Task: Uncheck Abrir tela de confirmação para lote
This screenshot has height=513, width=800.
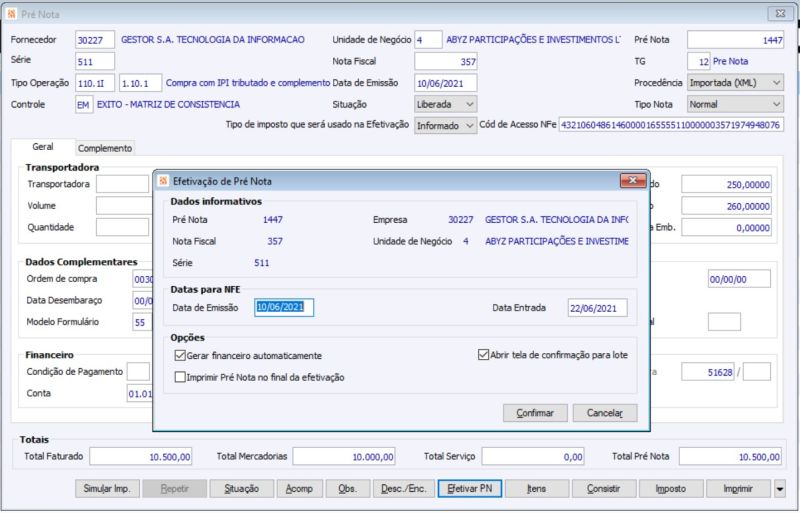Action: (483, 354)
